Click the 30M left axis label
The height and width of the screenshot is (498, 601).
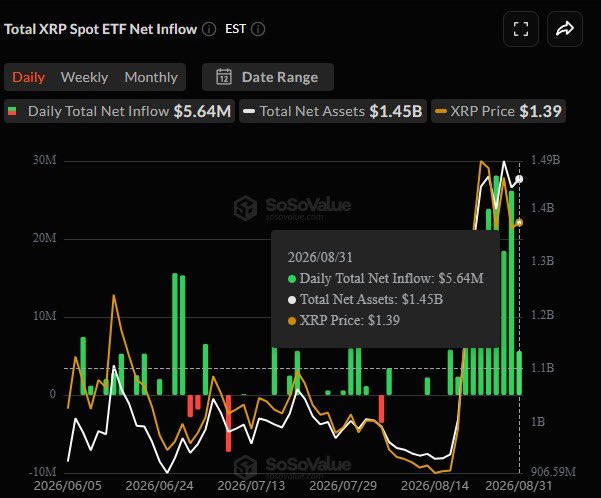click(44, 160)
